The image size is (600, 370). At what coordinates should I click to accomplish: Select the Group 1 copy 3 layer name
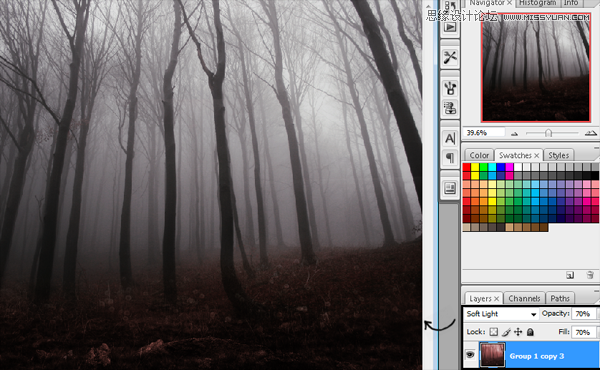tap(536, 356)
